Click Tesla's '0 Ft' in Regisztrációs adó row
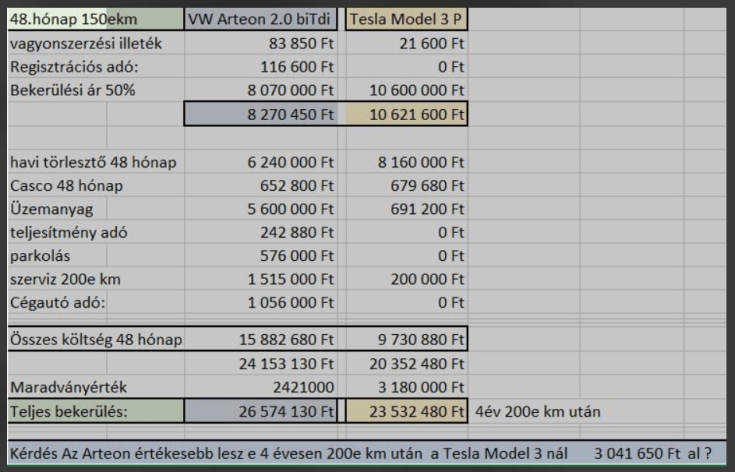Viewport: 735px width, 472px height. (x=407, y=67)
